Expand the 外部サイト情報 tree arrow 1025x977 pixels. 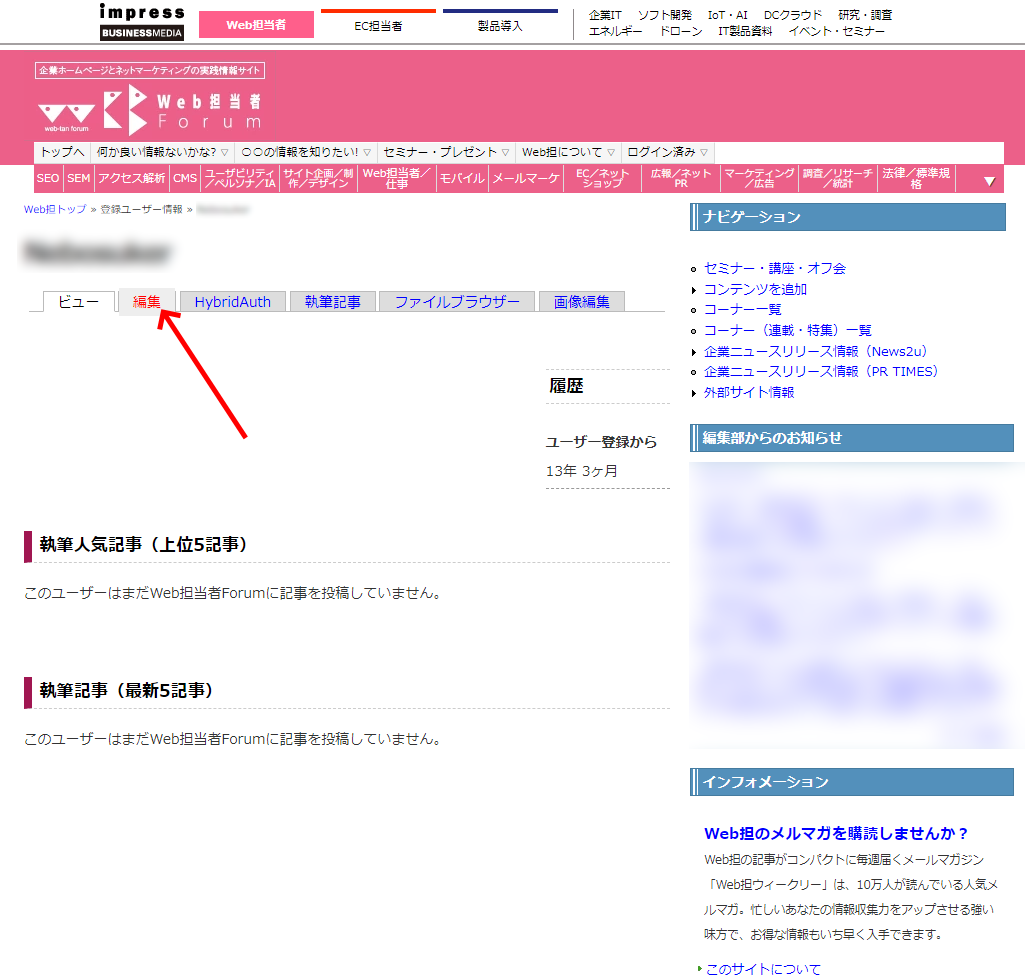[x=694, y=393]
